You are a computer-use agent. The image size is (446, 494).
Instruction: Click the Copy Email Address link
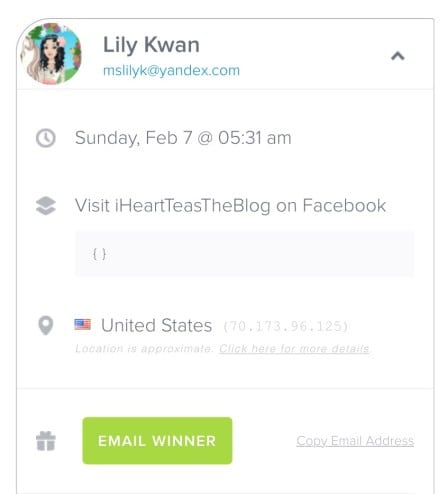355,441
